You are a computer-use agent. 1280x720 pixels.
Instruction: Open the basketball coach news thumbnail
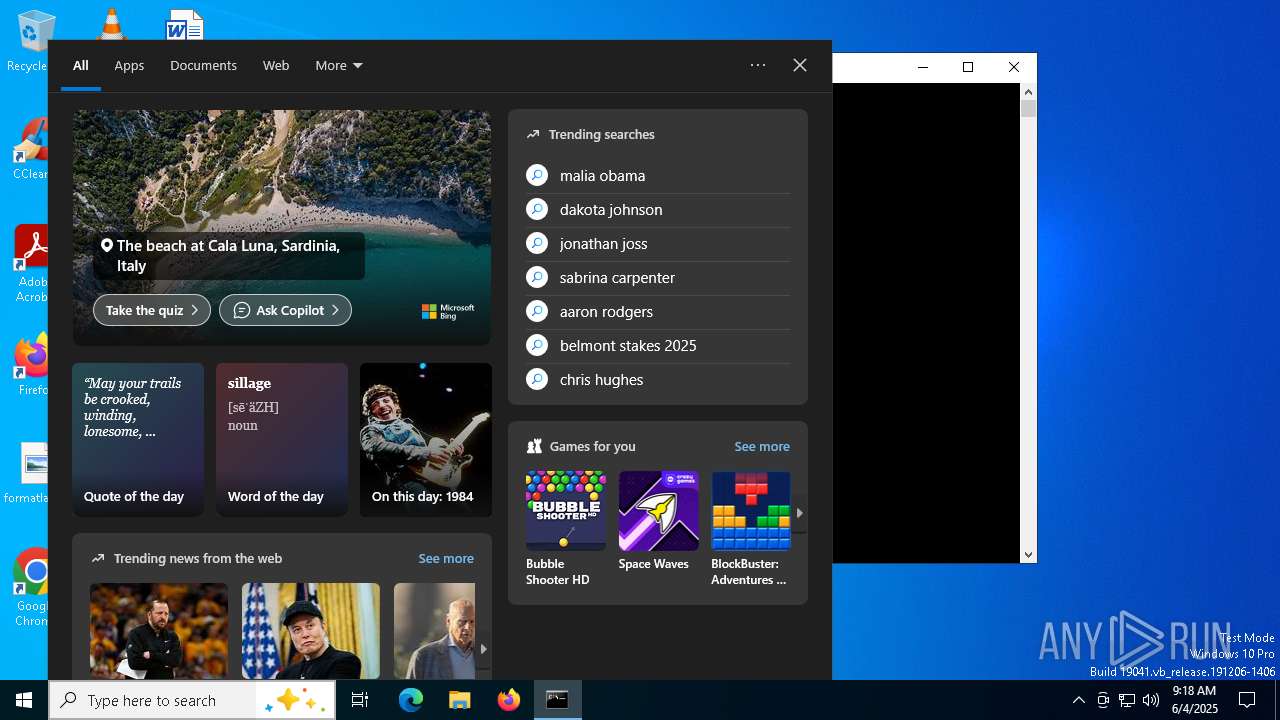(159, 631)
